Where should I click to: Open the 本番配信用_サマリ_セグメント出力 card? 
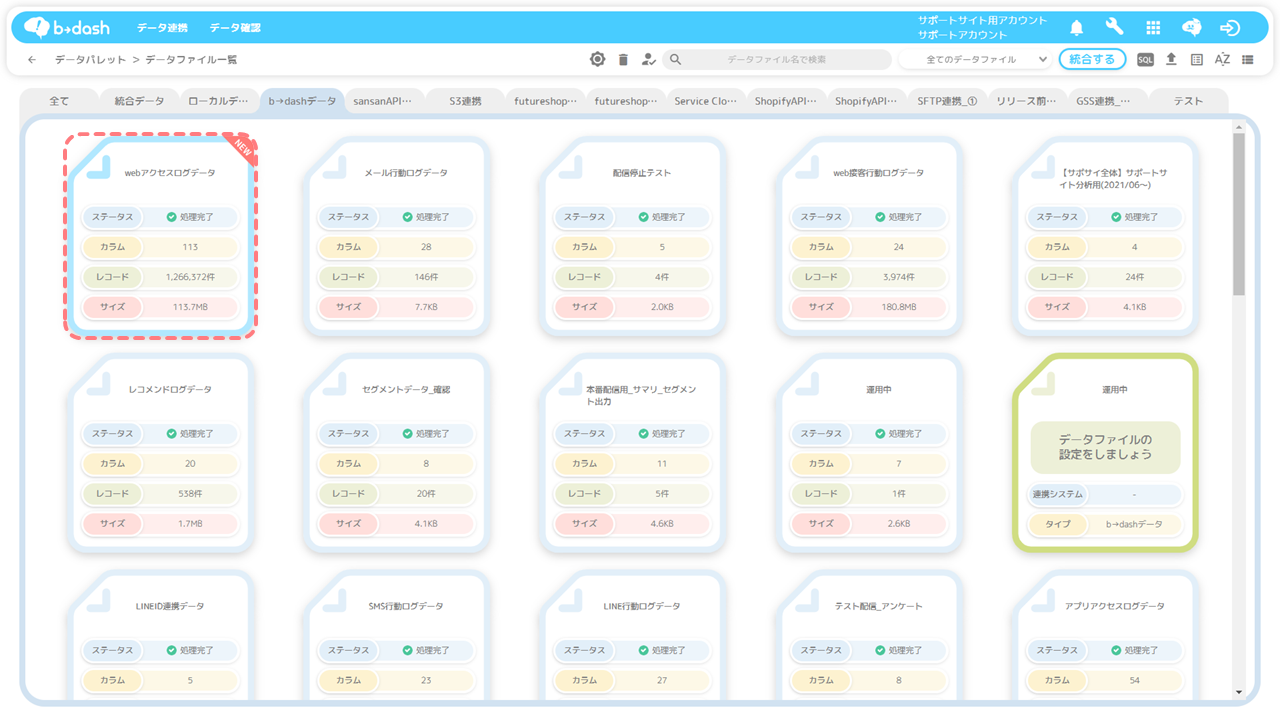coord(633,452)
